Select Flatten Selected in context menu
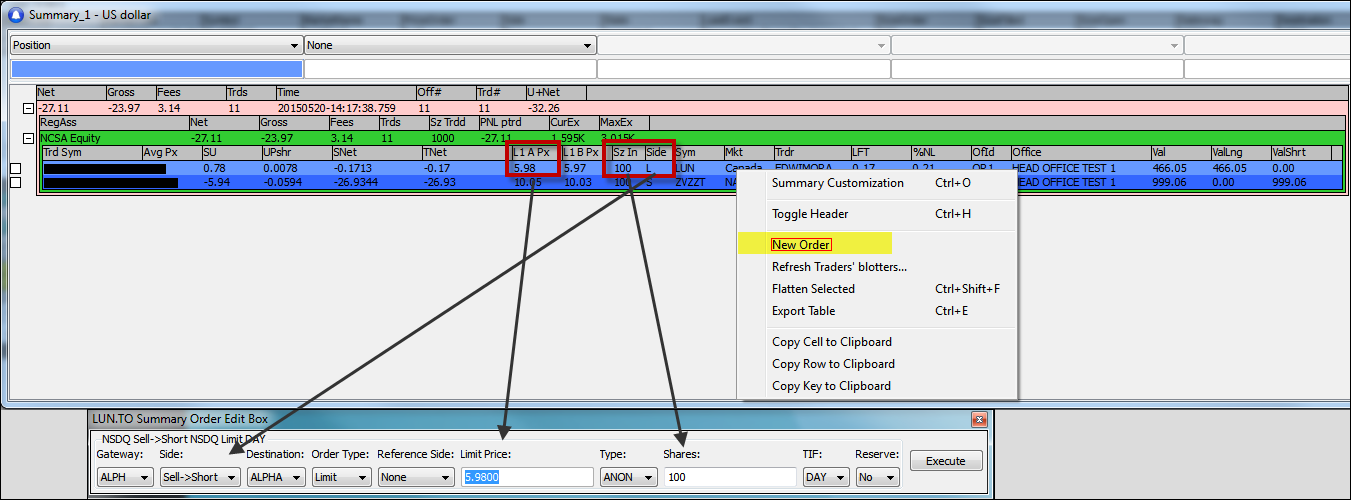 pos(813,289)
